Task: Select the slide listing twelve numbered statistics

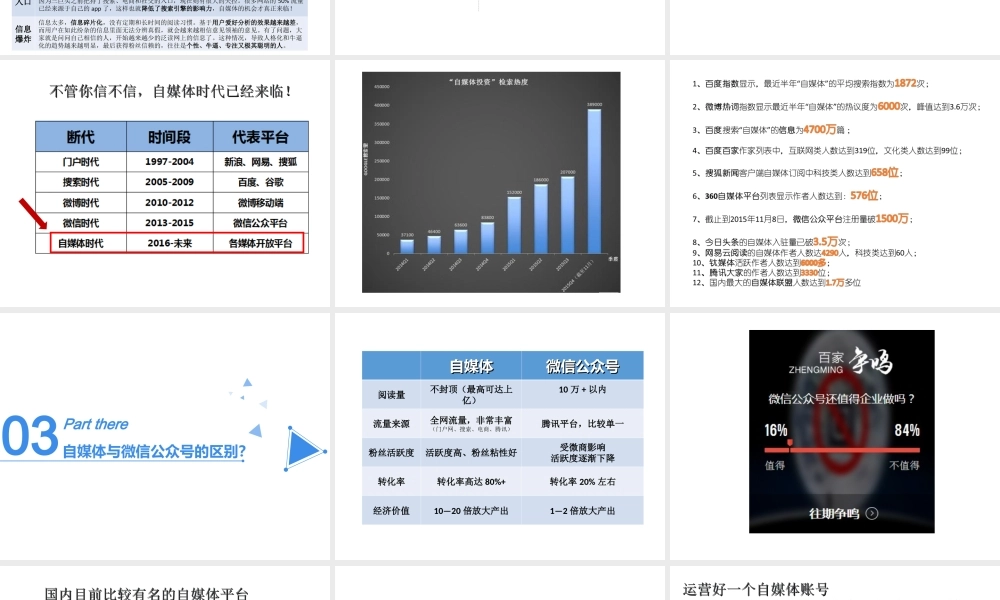Action: pos(835,184)
